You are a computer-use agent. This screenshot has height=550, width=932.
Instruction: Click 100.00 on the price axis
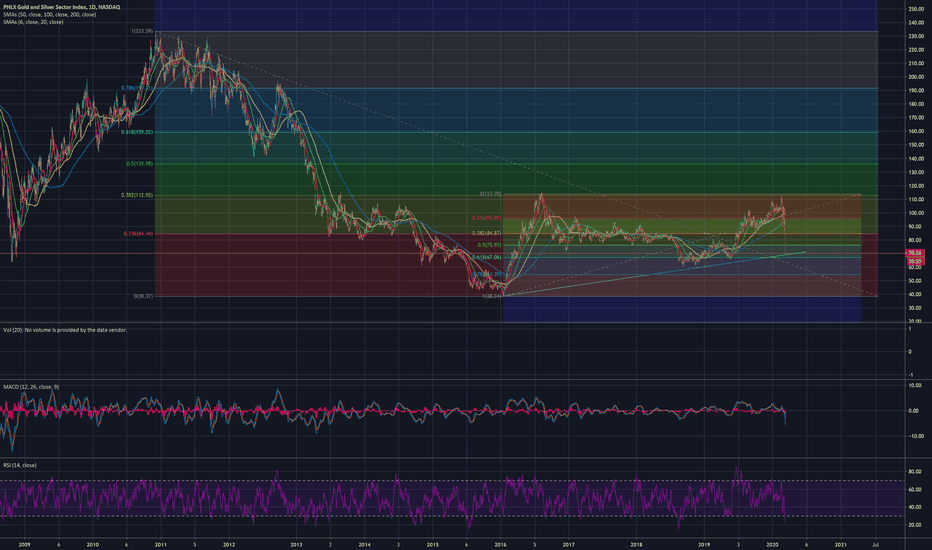(x=915, y=213)
